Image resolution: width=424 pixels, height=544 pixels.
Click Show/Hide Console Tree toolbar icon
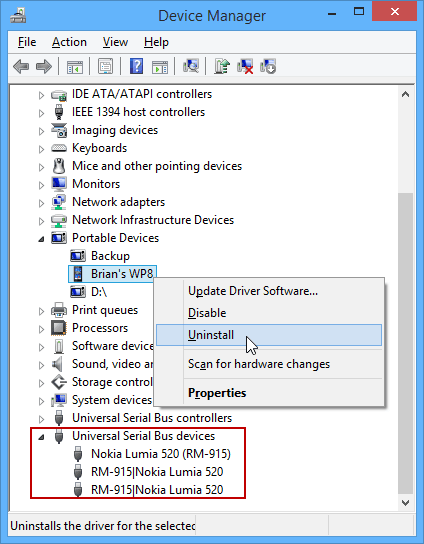click(x=75, y=66)
